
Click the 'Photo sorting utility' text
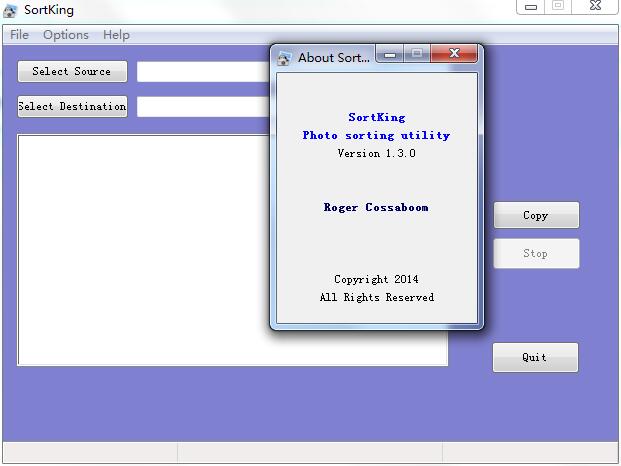[x=376, y=135]
